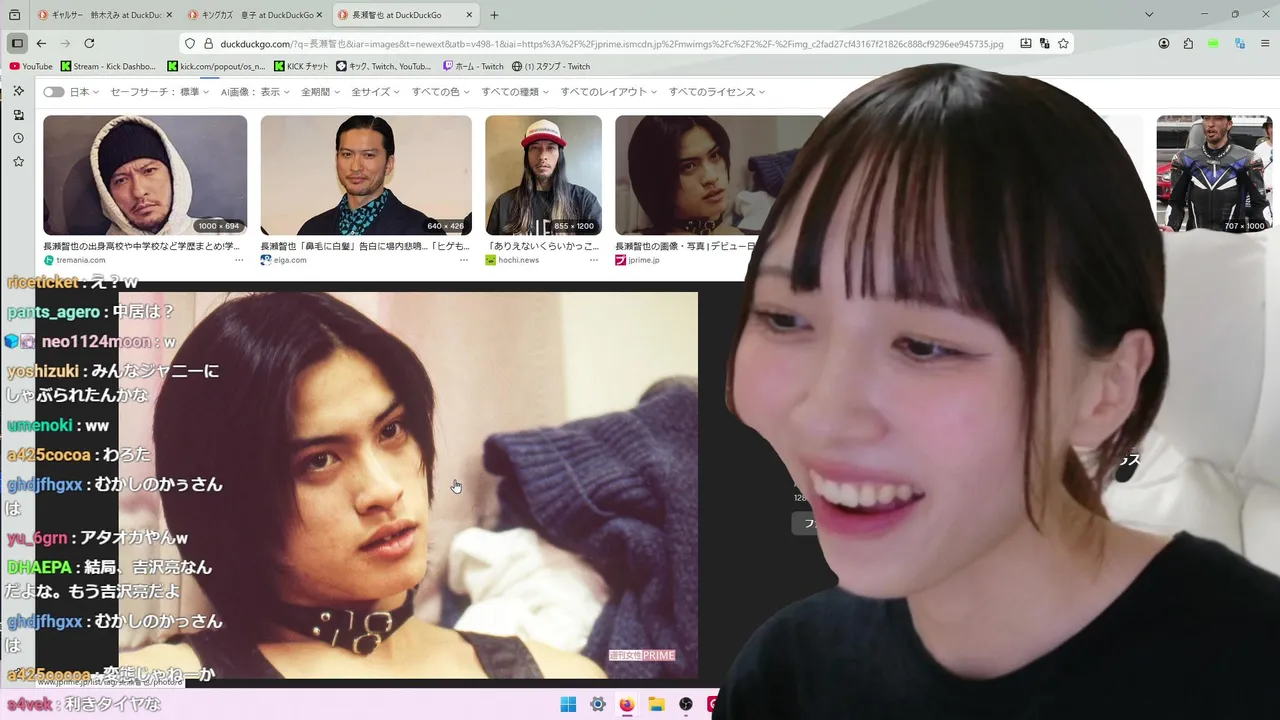The height and width of the screenshot is (720, 1280).
Task: Select the red cap 855 × 1200 thumbnail
Action: pyautogui.click(x=544, y=175)
